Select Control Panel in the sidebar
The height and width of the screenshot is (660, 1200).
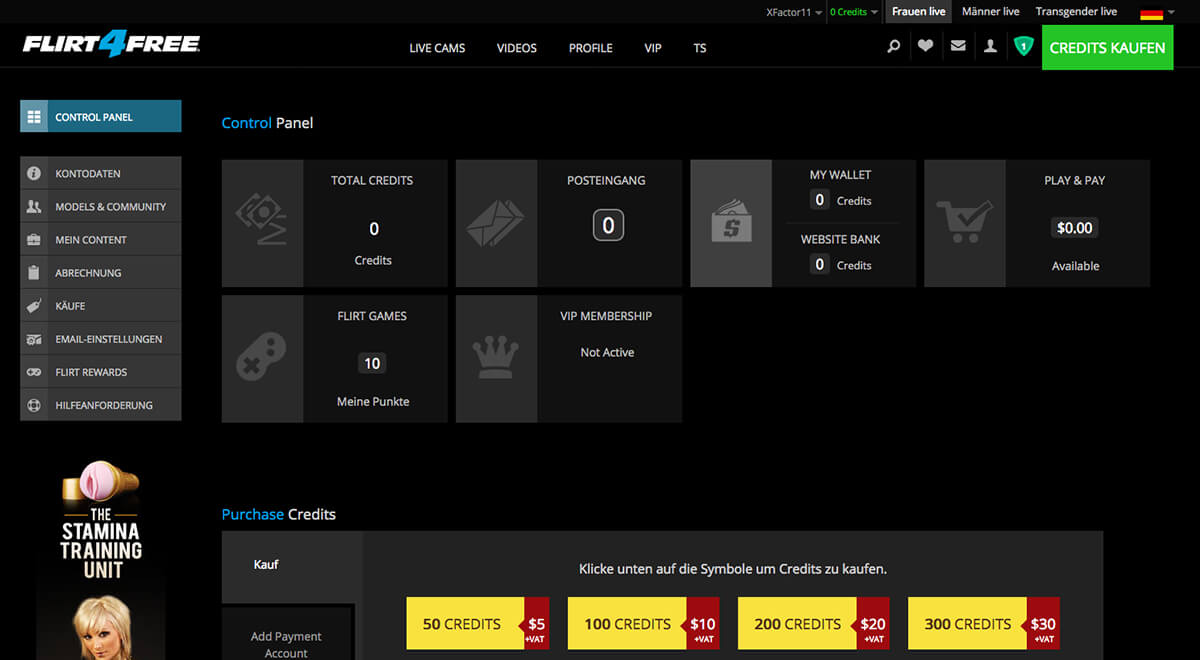[101, 117]
